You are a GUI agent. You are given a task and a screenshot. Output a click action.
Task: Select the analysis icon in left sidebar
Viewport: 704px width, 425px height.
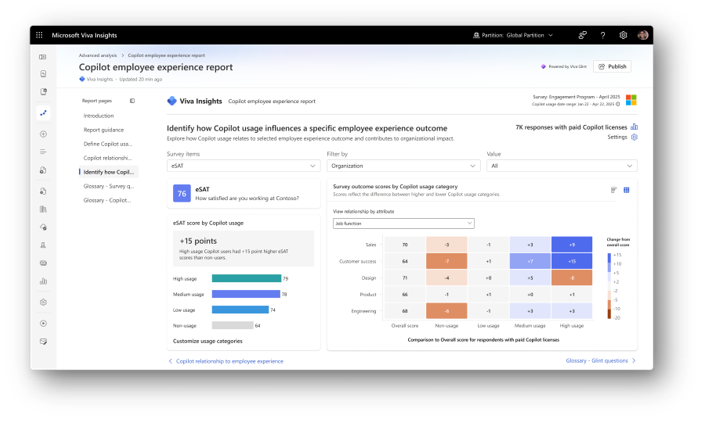43,113
